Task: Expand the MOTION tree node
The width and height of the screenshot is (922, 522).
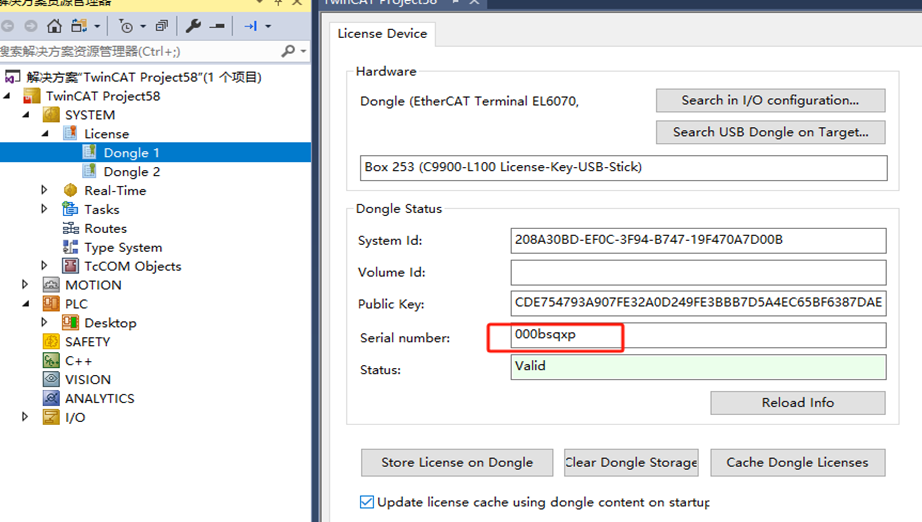Action: pos(25,285)
